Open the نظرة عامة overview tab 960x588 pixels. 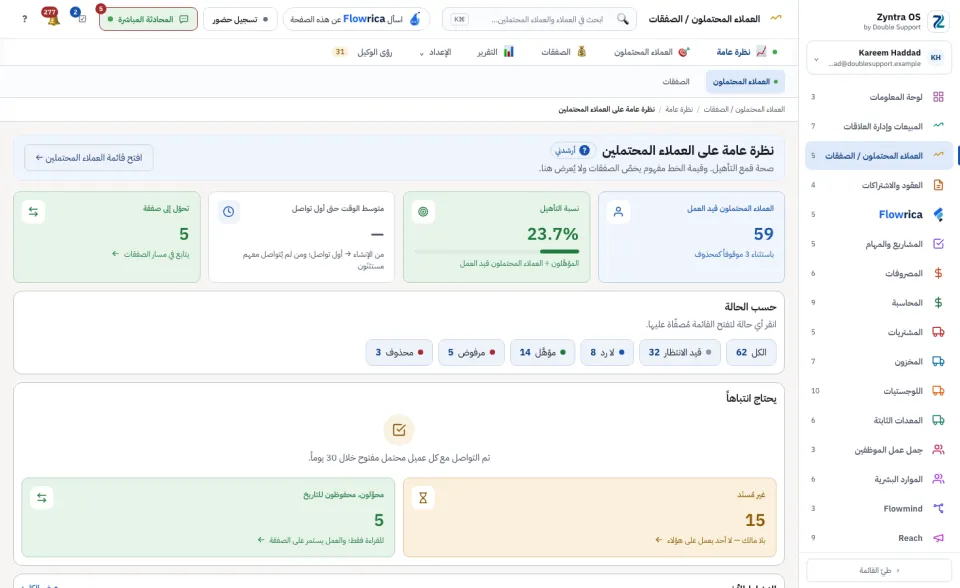click(x=742, y=52)
